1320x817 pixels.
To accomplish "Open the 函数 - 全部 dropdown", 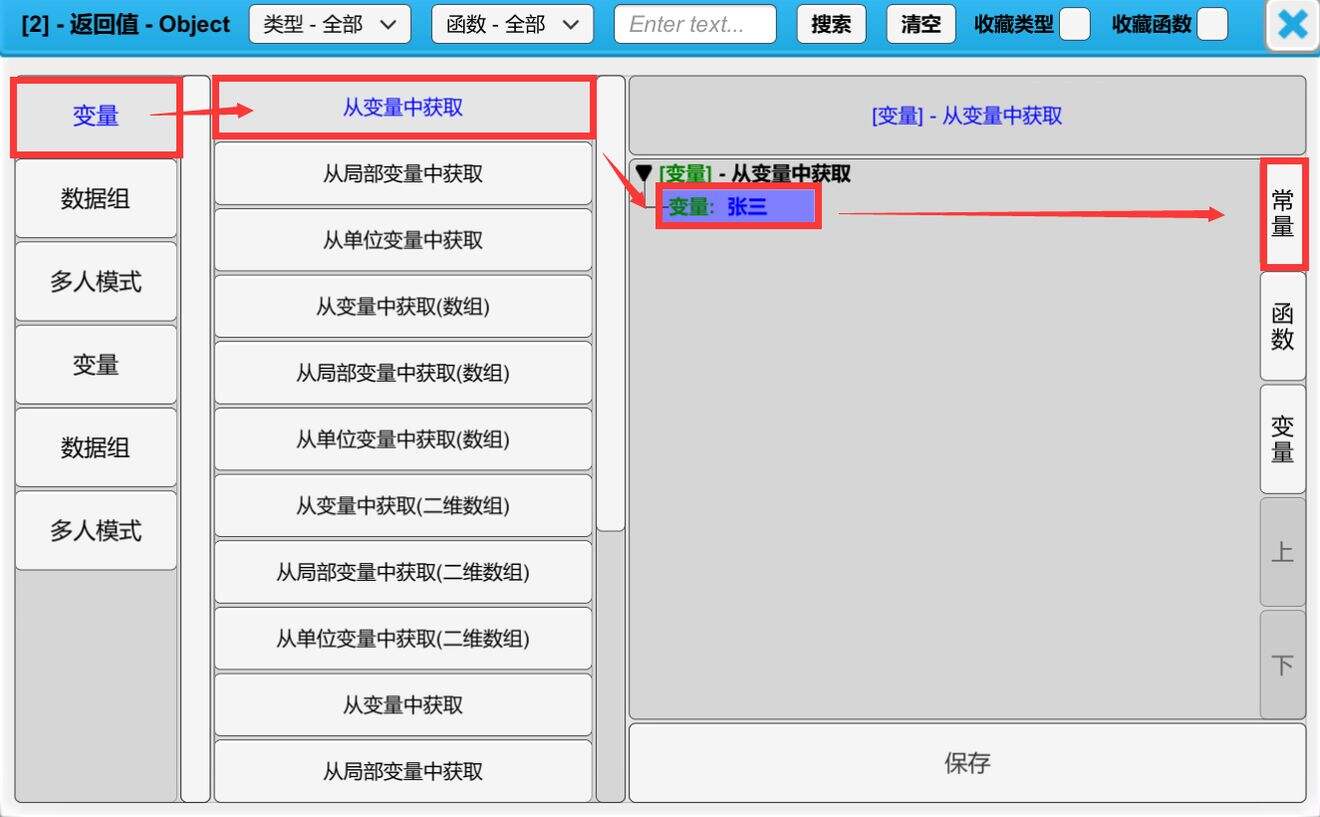I will point(512,24).
